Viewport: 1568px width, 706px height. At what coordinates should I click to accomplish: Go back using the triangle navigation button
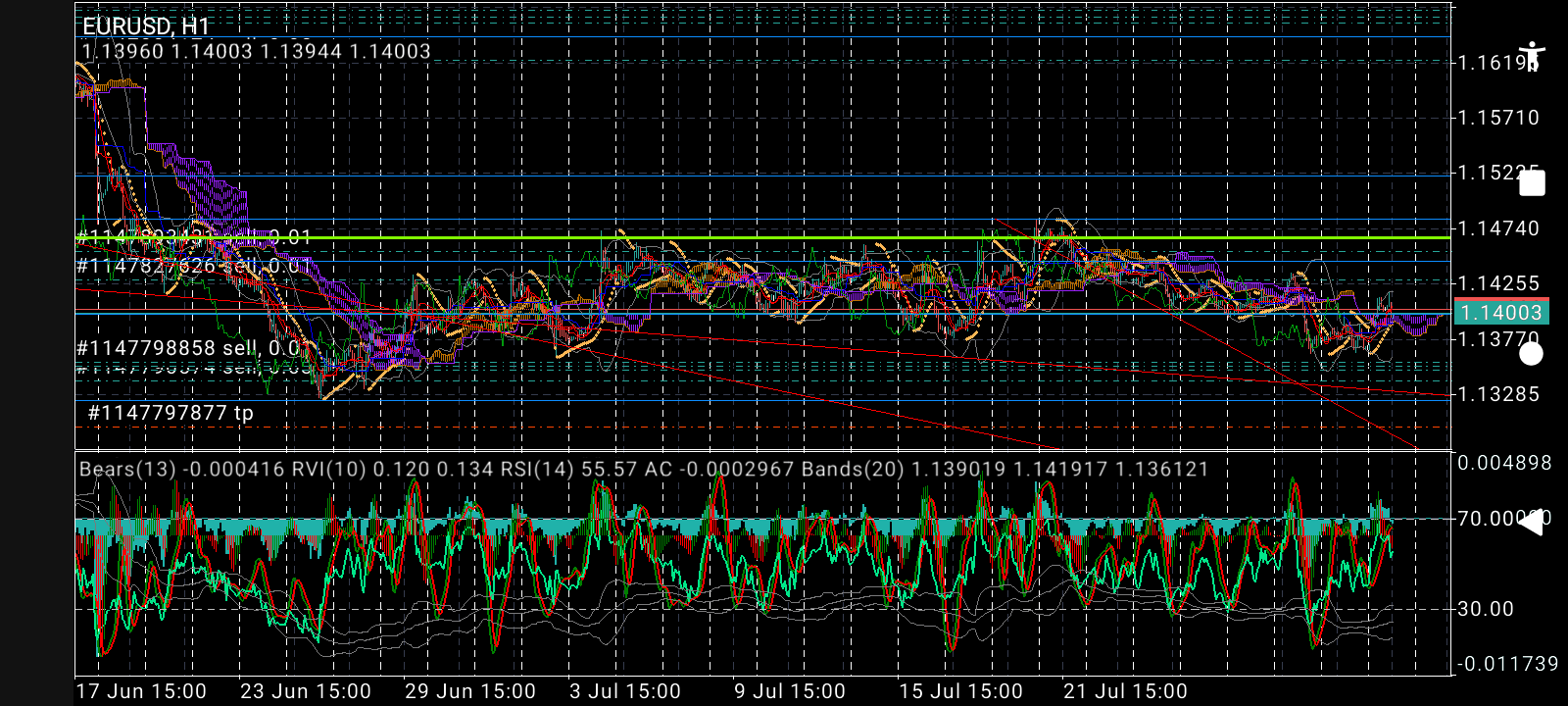[1531, 522]
